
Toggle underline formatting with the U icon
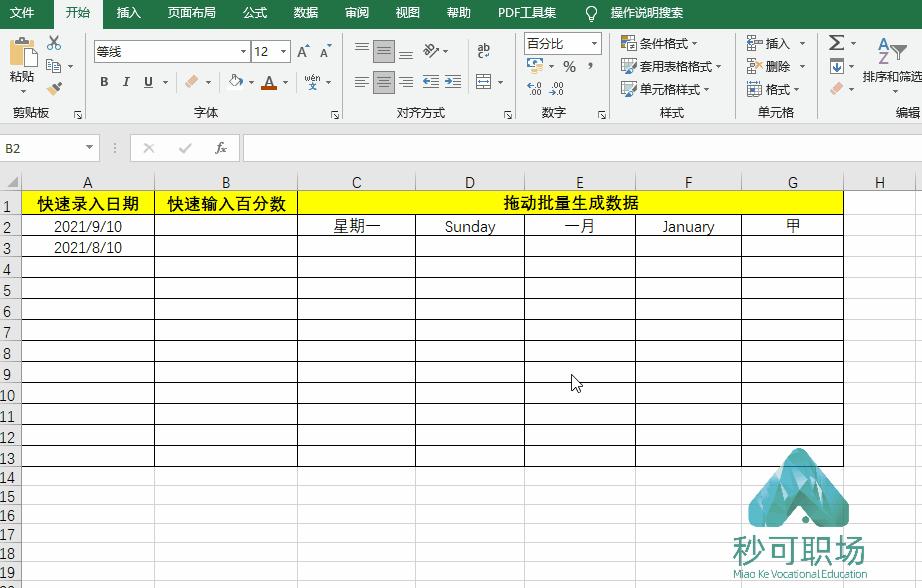tap(148, 82)
